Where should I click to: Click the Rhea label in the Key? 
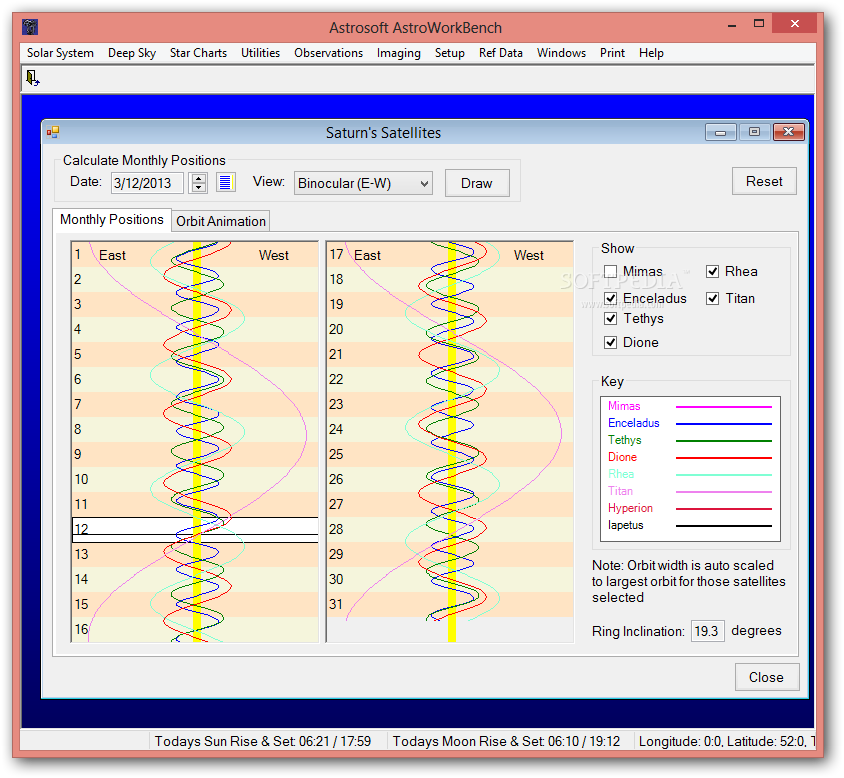(621, 474)
